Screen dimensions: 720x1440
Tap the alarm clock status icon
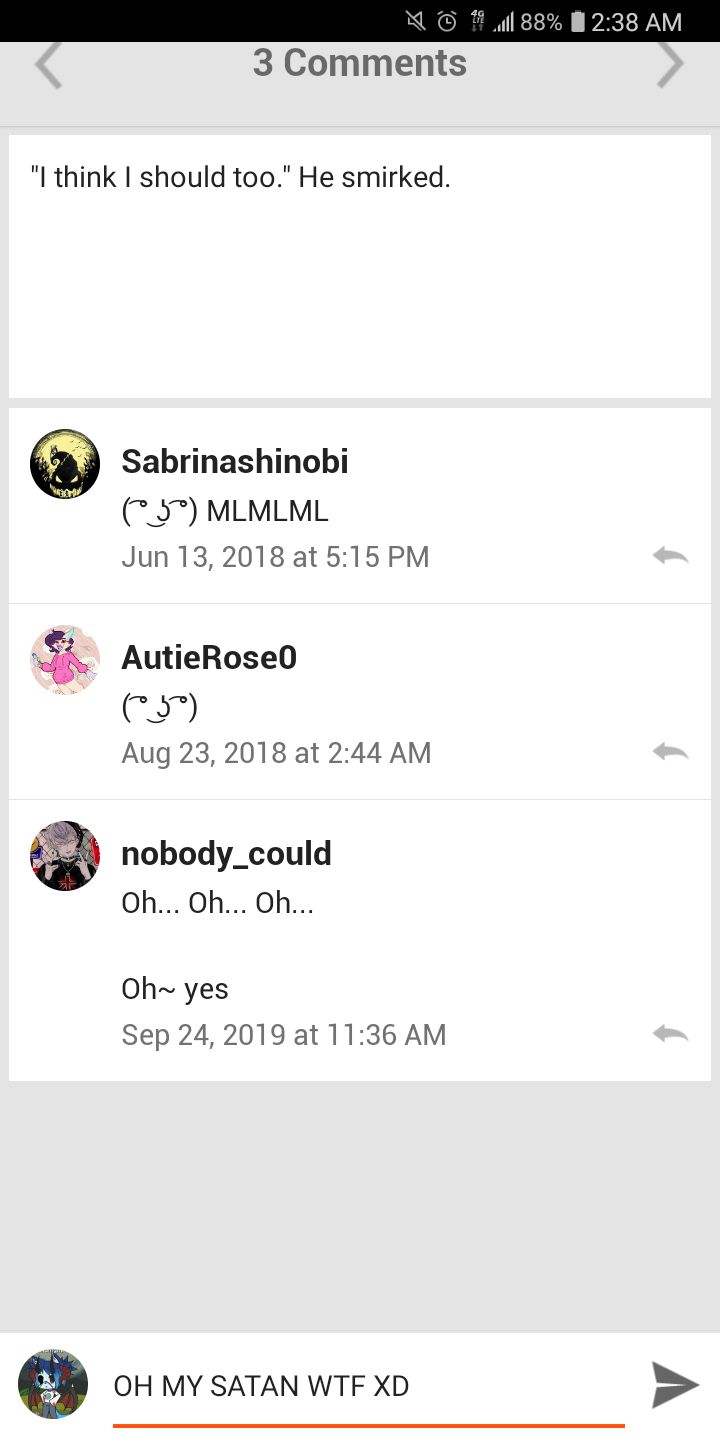point(447,21)
